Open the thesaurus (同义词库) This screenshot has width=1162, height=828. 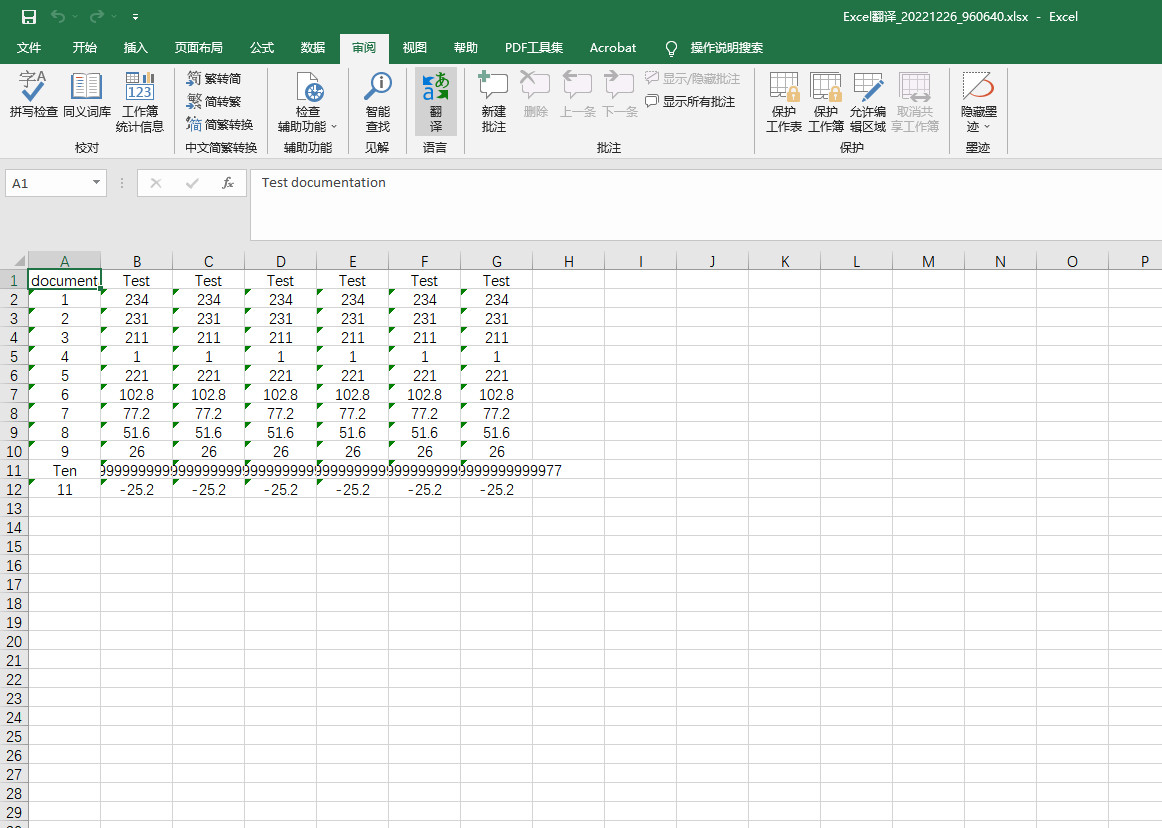point(87,98)
